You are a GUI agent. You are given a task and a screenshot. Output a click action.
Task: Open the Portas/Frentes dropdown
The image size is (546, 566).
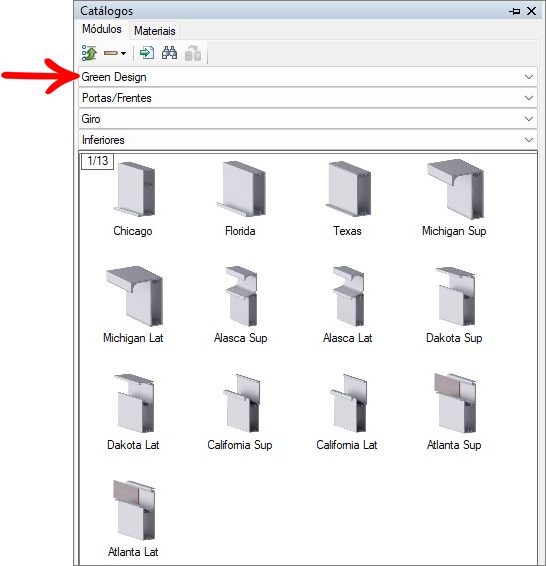pyautogui.click(x=308, y=98)
